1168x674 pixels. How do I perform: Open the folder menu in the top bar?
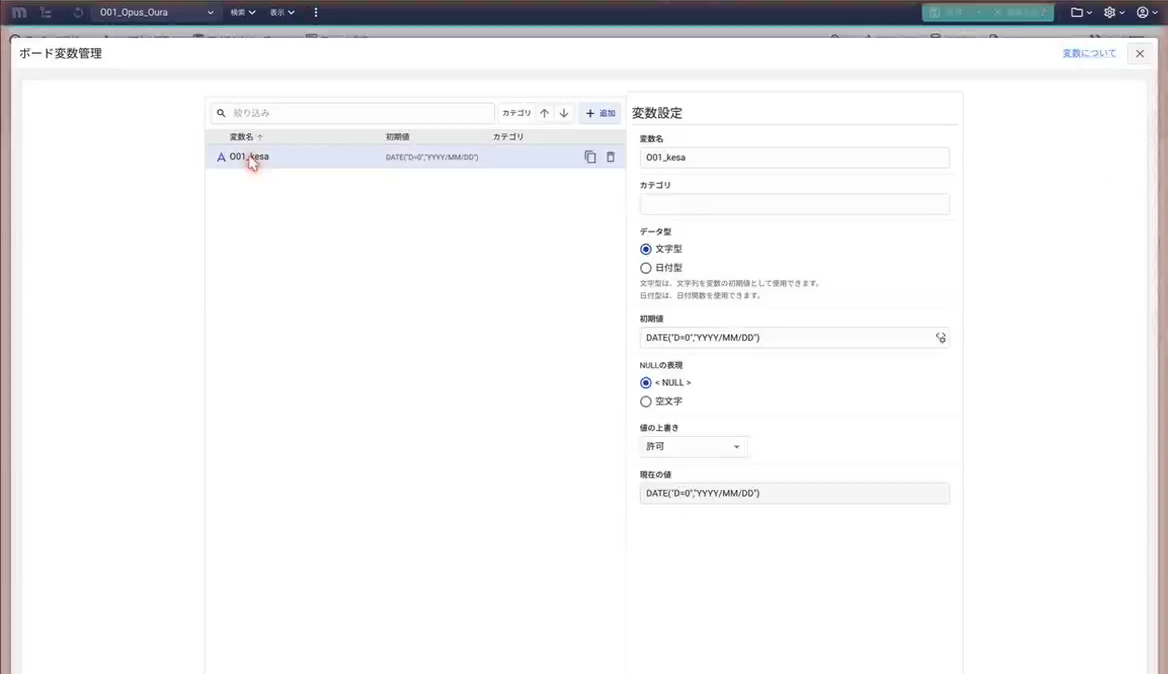[x=1081, y=13]
